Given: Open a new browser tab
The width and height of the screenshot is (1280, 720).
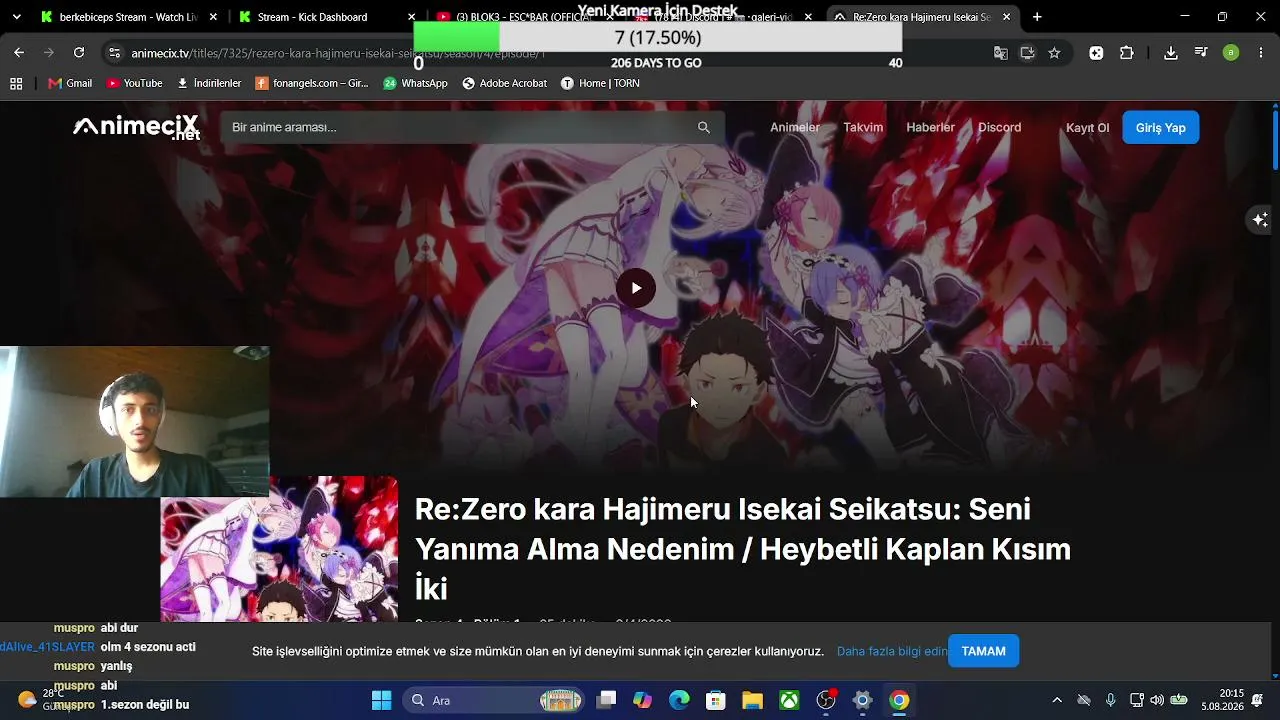Looking at the screenshot, I should [1037, 17].
